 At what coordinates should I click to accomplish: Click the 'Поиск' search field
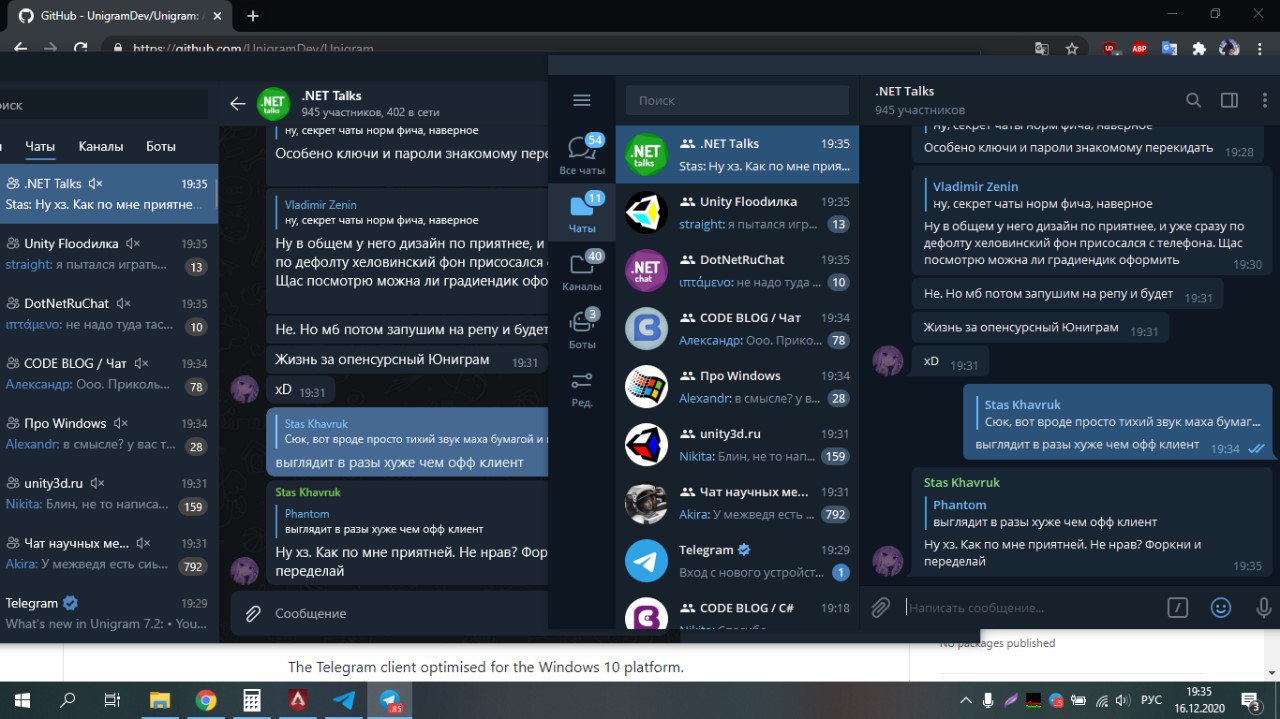pyautogui.click(x=738, y=100)
